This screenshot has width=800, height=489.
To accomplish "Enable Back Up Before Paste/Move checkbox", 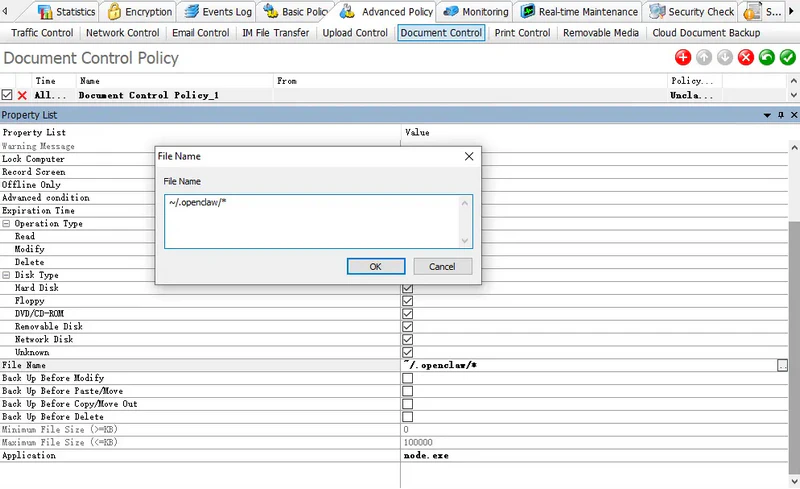I will coord(407,391).
